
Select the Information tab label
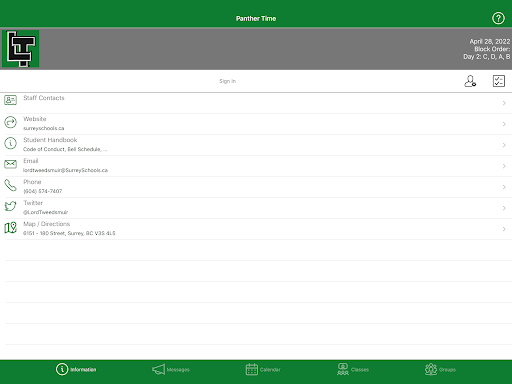click(x=83, y=369)
